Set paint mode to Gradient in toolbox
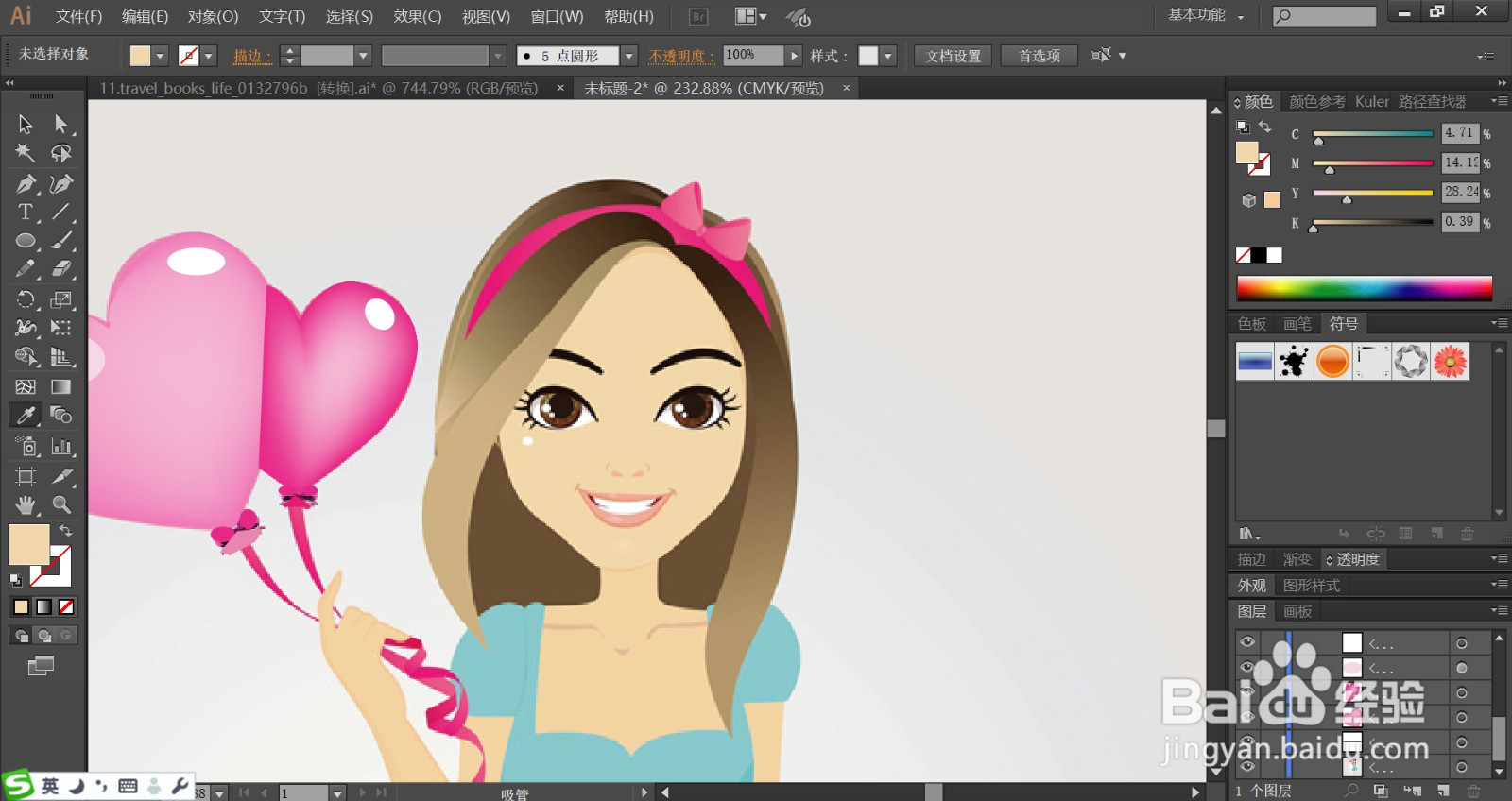Screen dimensions: 1512x801 tap(43, 606)
